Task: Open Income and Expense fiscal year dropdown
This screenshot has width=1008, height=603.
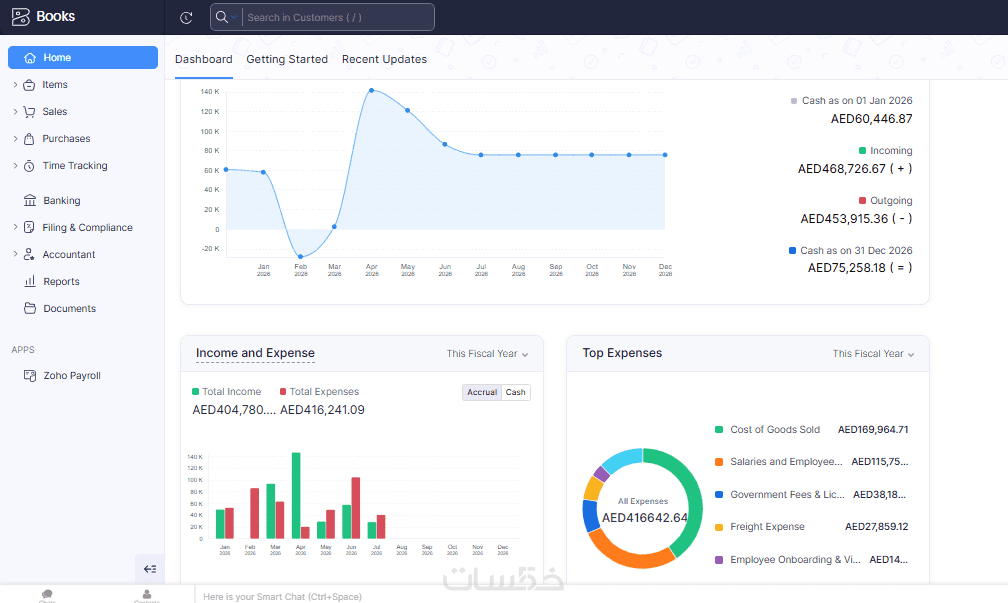Action: pyautogui.click(x=487, y=354)
